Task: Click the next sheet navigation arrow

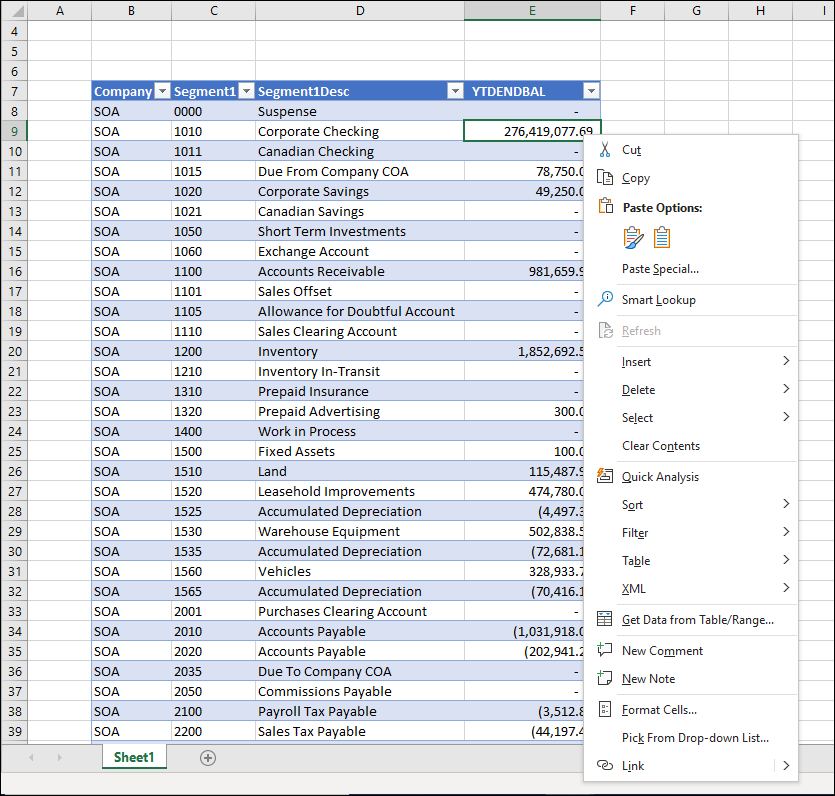Action: [59, 757]
